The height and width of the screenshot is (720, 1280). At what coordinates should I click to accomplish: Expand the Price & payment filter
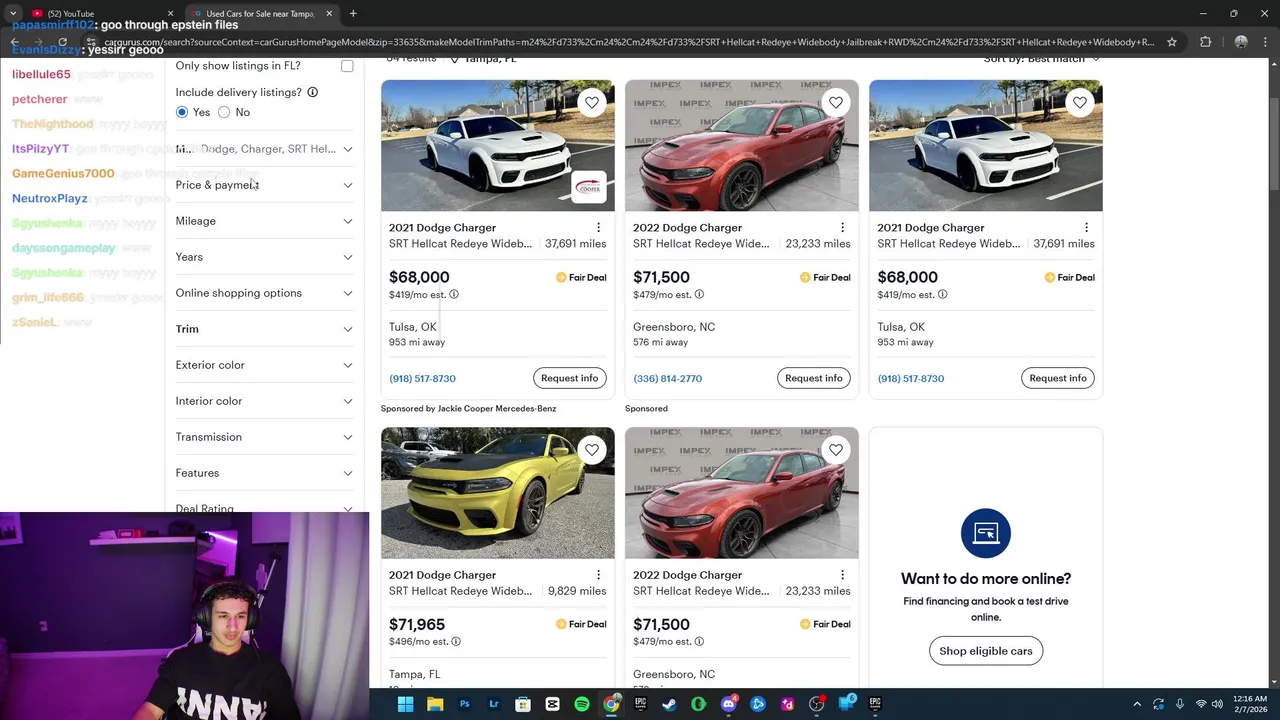click(264, 185)
